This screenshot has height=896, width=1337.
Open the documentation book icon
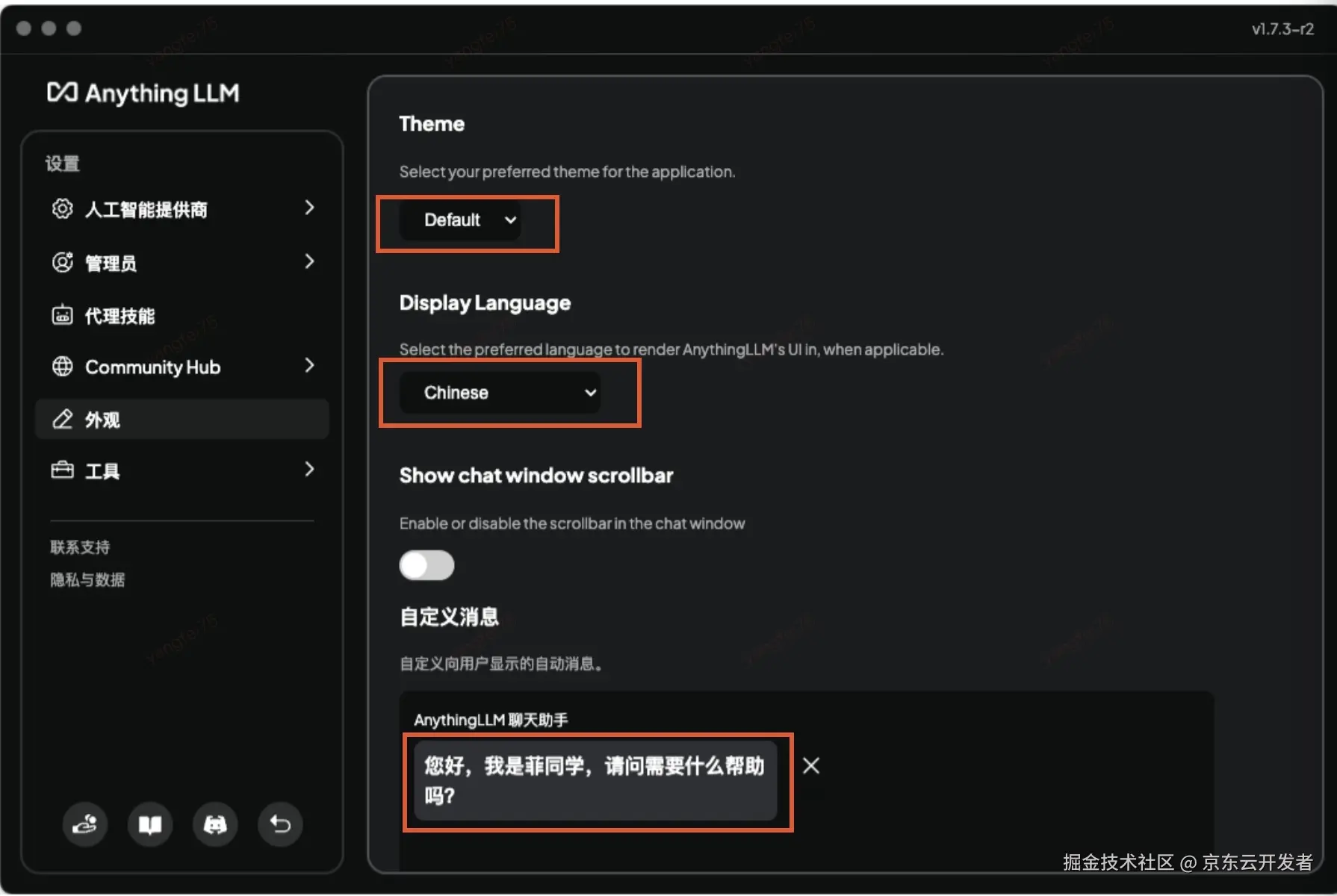pyautogui.click(x=150, y=824)
